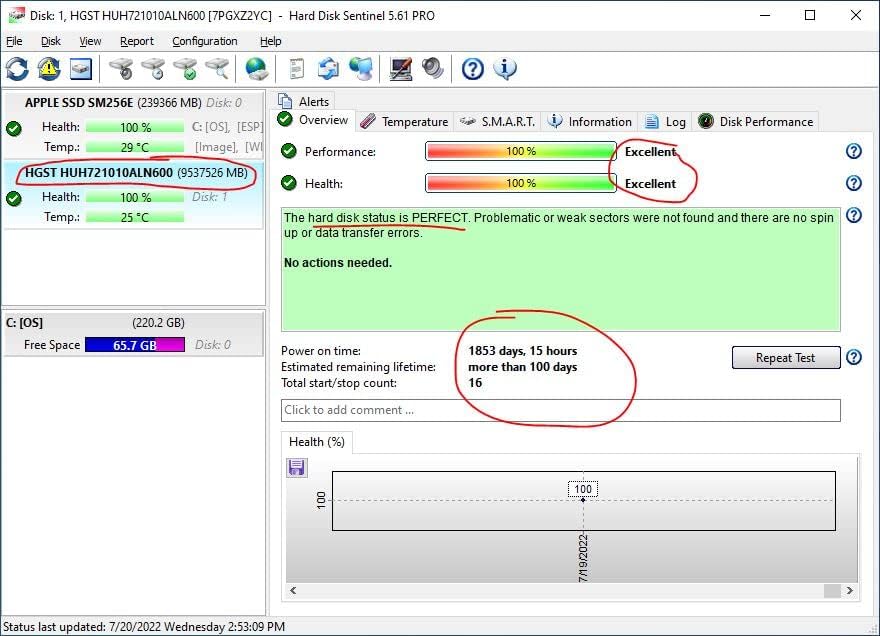The width and height of the screenshot is (880, 636).
Task: Click the refresh-with-warning toolbar icon
Action: point(49,69)
